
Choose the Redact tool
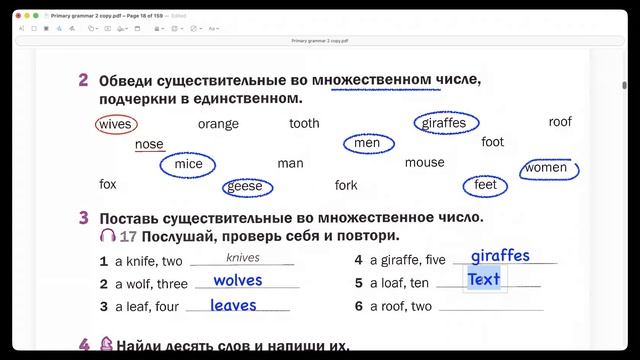pos(46,29)
